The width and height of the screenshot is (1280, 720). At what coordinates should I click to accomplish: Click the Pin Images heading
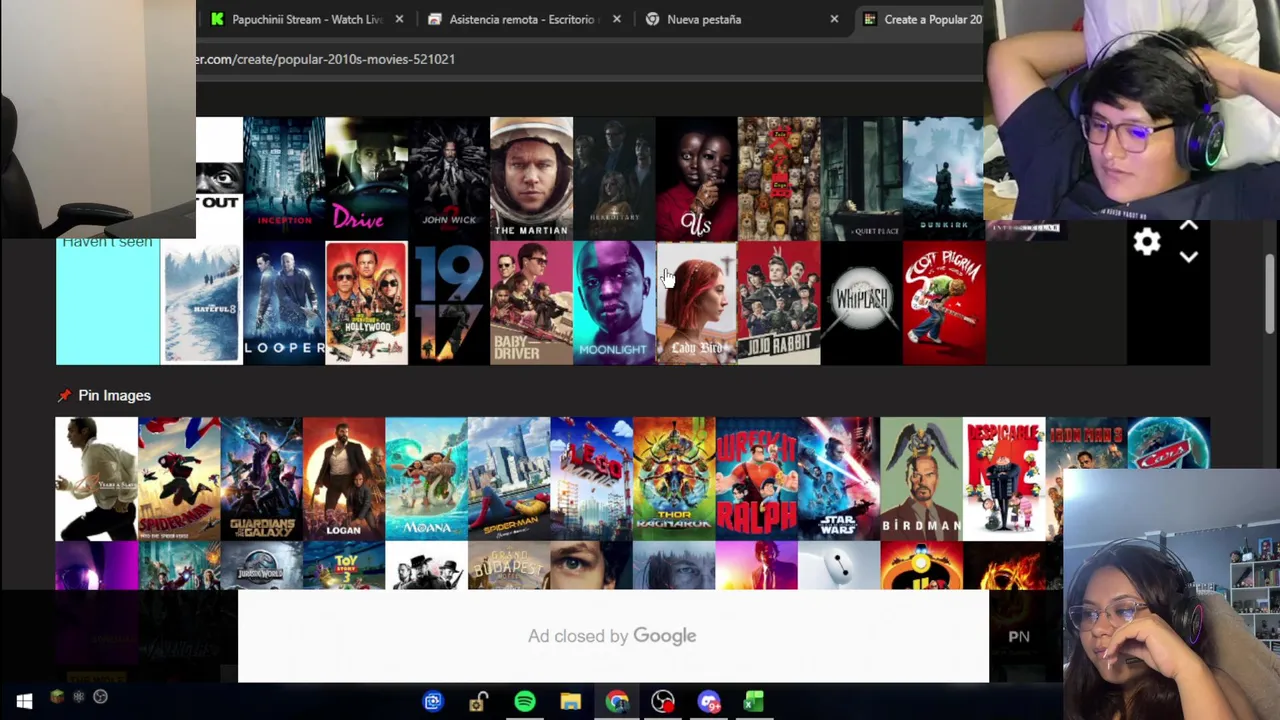pos(114,395)
